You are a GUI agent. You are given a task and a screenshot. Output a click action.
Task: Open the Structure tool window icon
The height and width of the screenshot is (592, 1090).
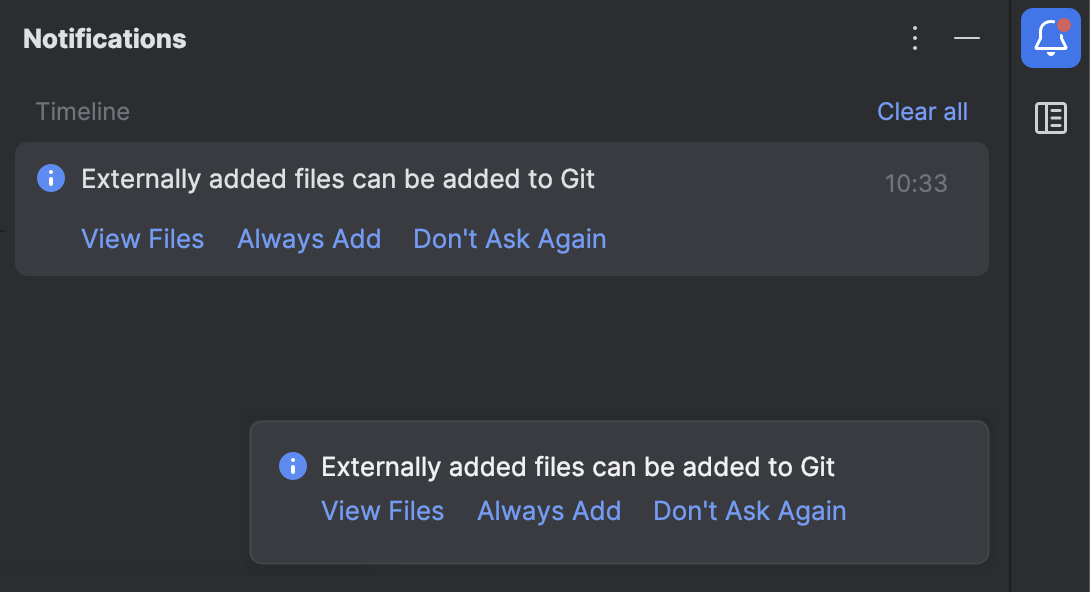tap(1049, 119)
